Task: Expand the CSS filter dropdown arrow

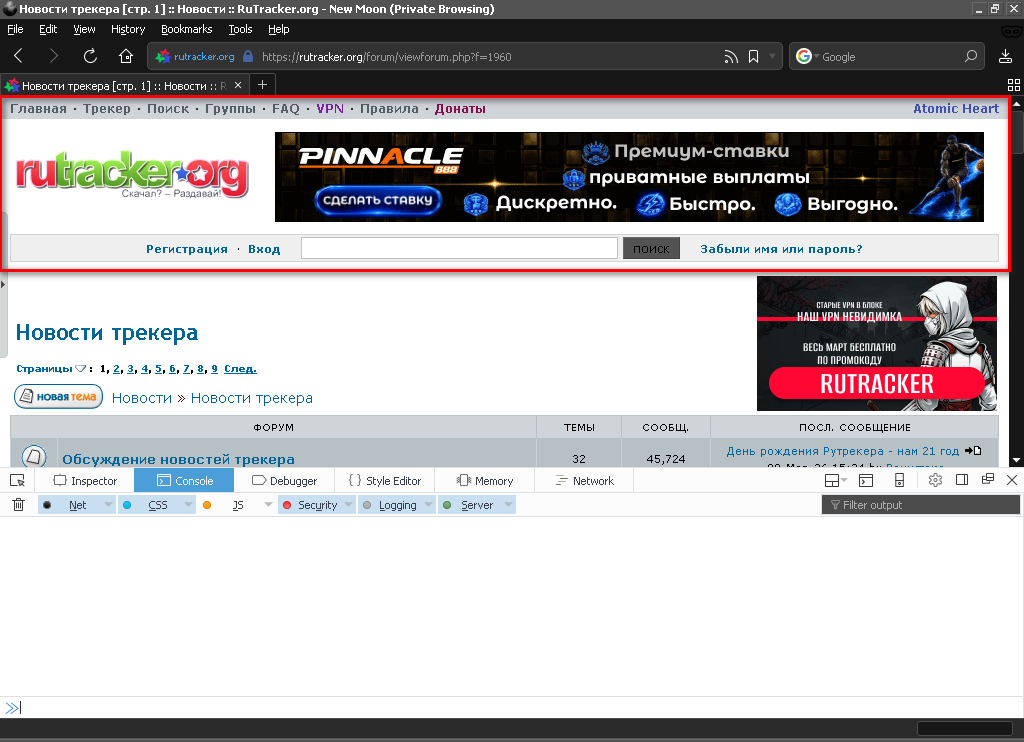Action: click(188, 505)
